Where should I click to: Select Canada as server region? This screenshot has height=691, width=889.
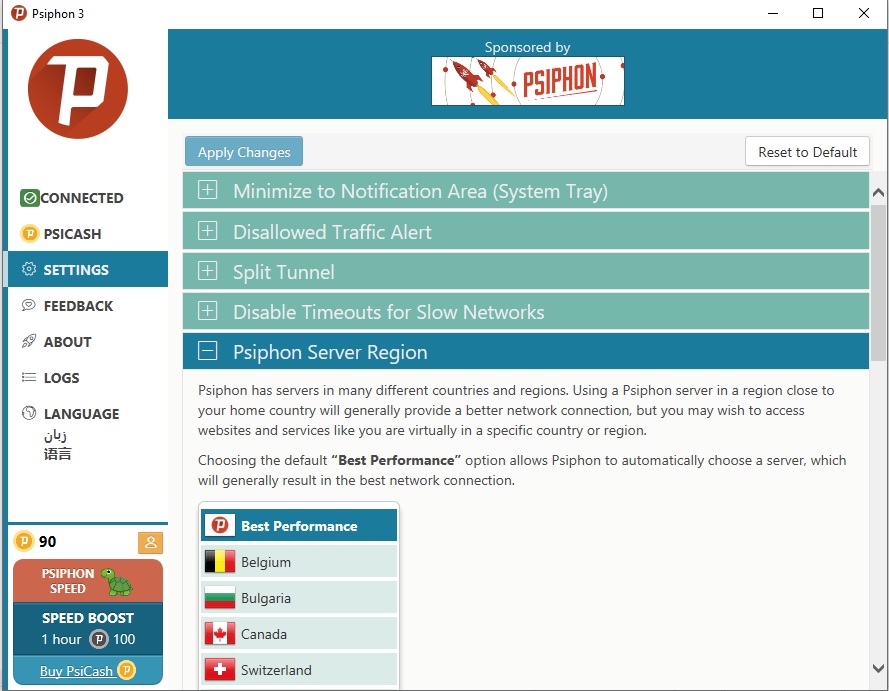pos(299,634)
